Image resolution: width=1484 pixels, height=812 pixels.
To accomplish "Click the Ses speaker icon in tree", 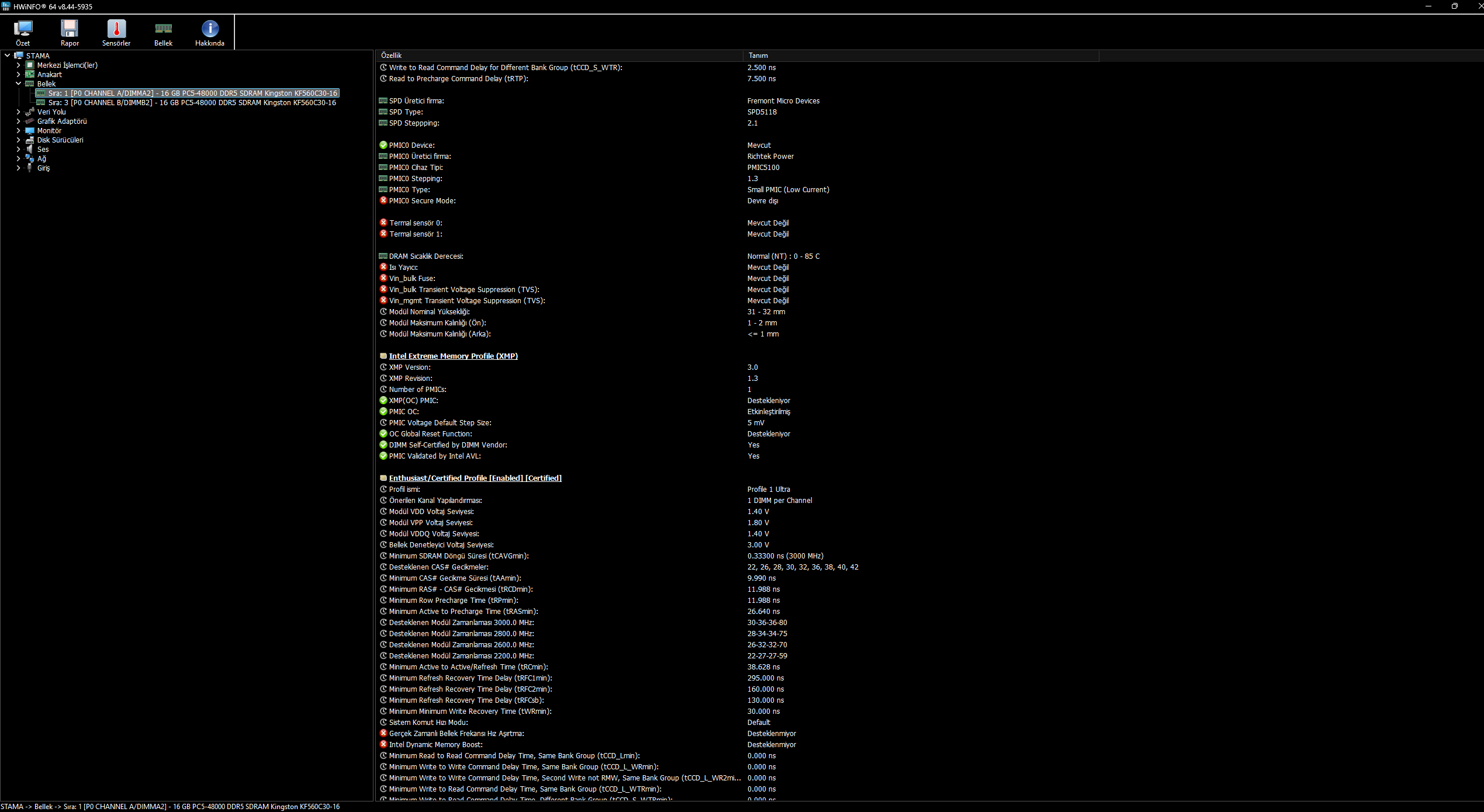I will pos(30,149).
